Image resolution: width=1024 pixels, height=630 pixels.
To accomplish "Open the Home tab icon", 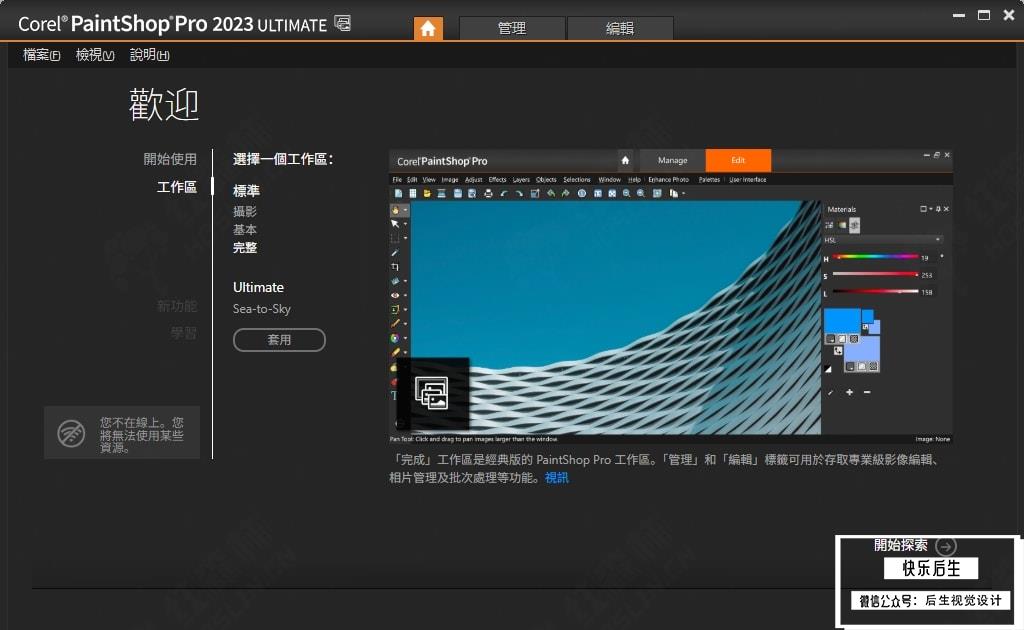I will (x=428, y=28).
